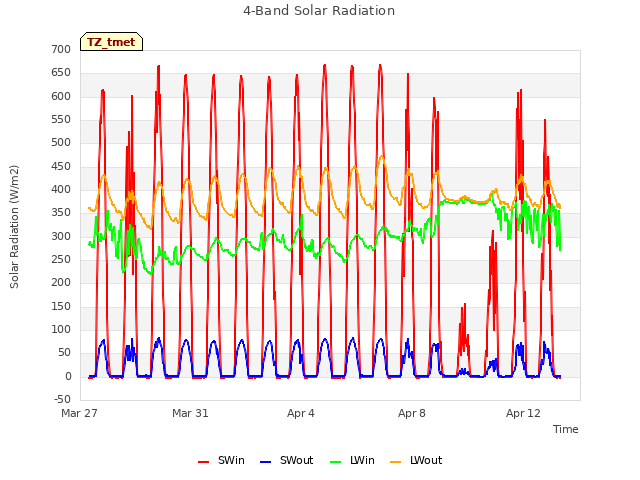Click the 100 y-axis tick label
640x480 pixels.
(61, 330)
